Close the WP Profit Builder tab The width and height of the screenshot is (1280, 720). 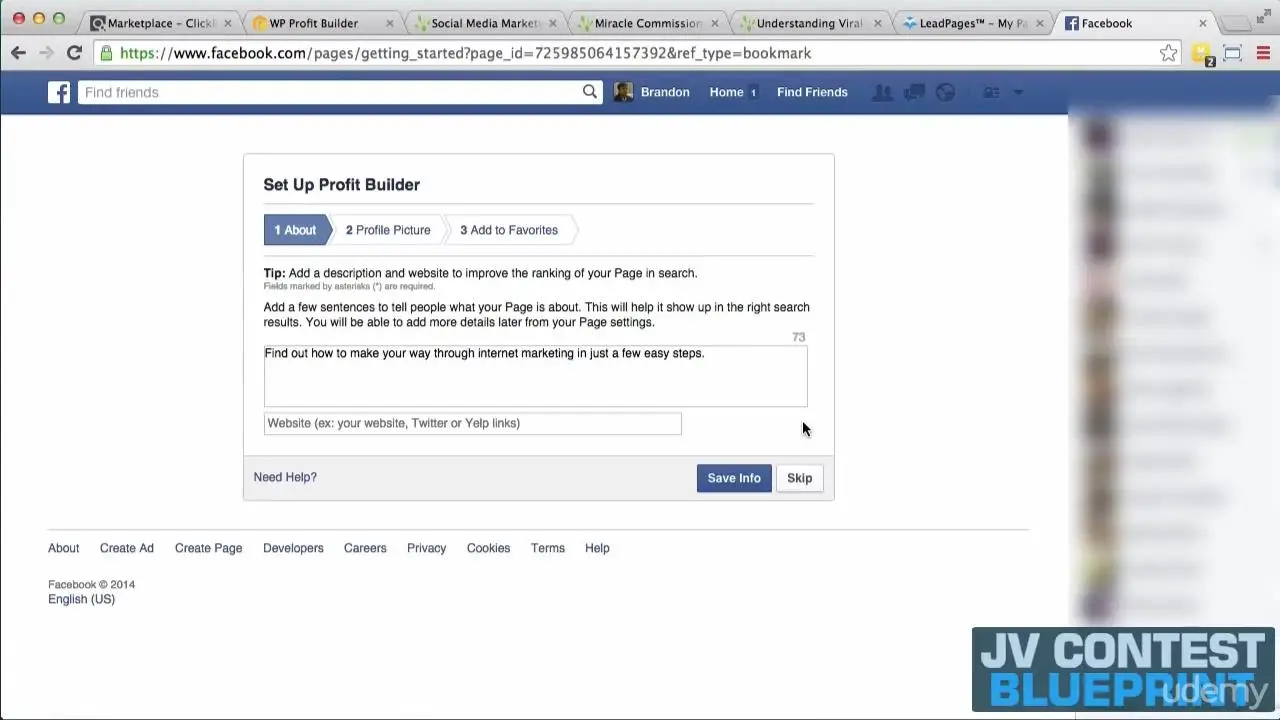point(390,23)
